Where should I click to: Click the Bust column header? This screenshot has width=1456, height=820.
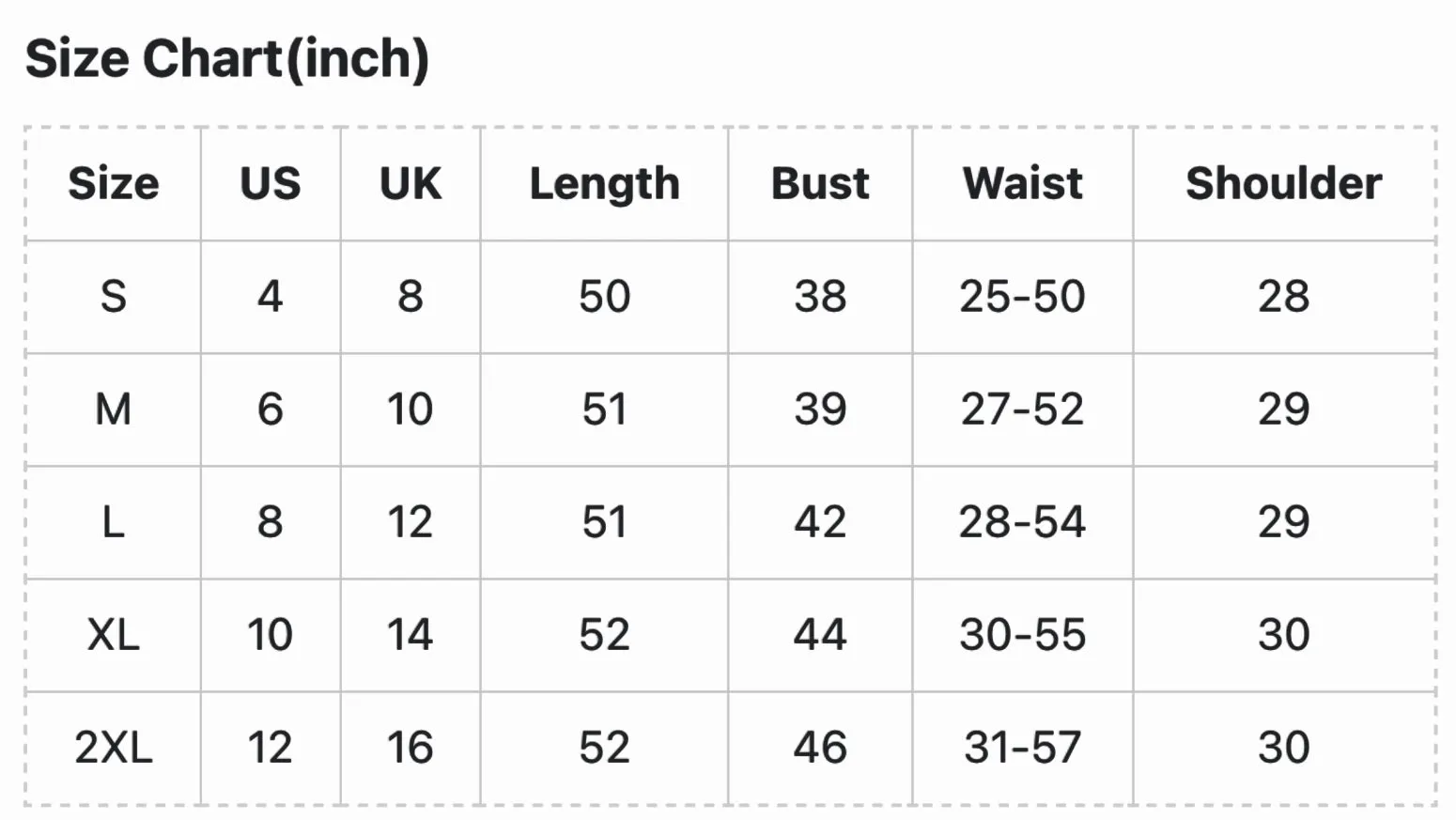pos(820,183)
